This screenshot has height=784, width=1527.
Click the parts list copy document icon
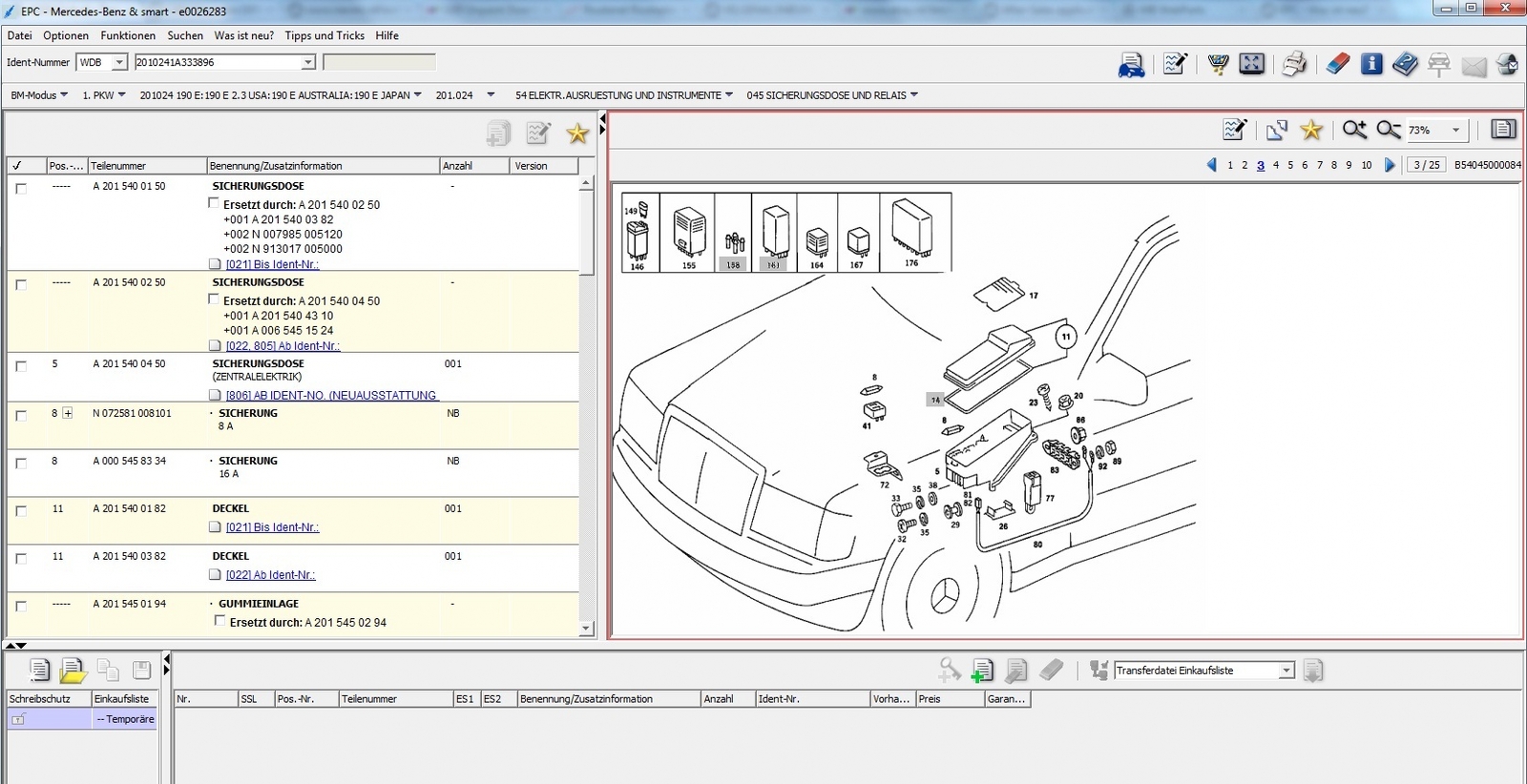coord(498,134)
